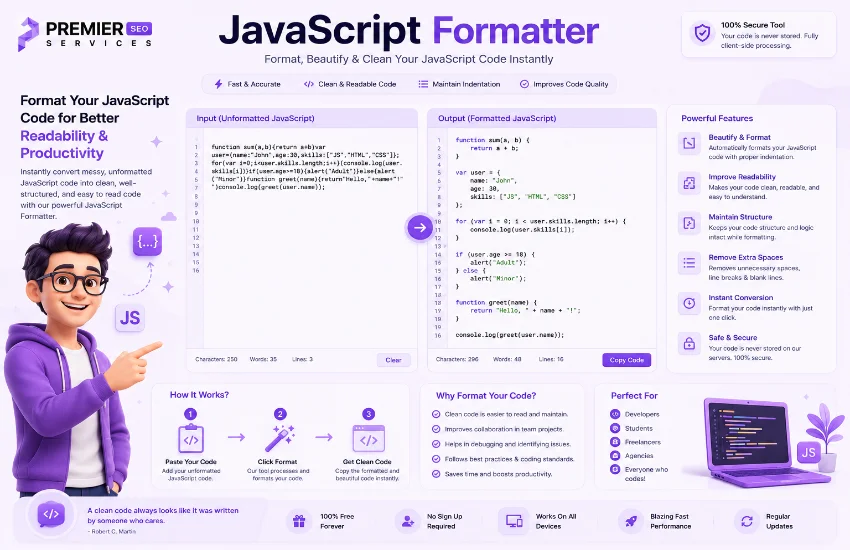Click the Improve Readability feature icon
The height and width of the screenshot is (550, 850).
(689, 183)
